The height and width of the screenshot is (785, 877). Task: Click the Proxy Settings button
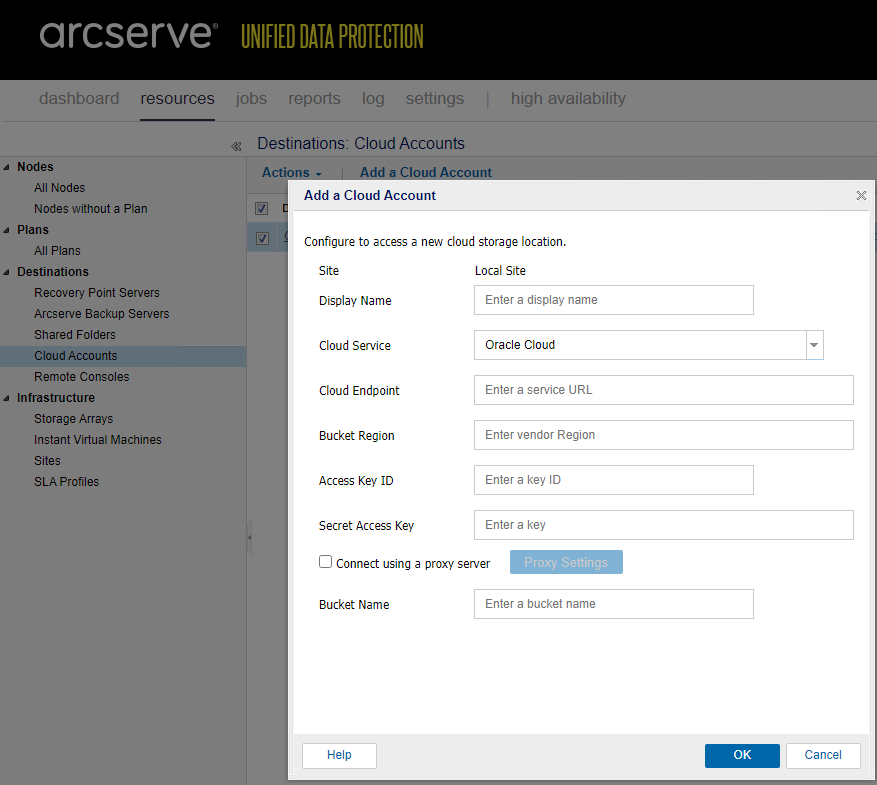[x=566, y=562]
